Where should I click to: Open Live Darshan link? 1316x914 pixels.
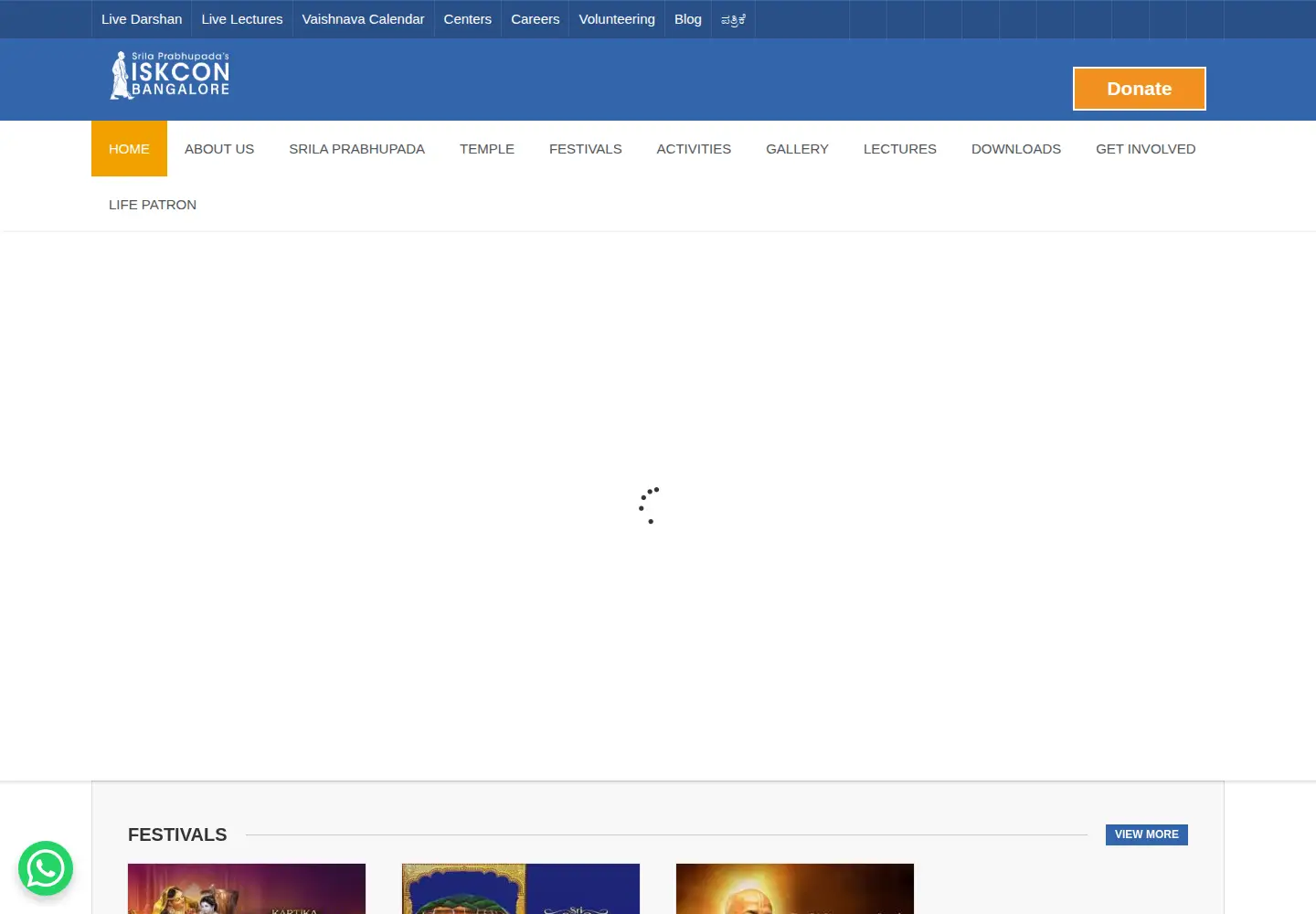pos(142,19)
